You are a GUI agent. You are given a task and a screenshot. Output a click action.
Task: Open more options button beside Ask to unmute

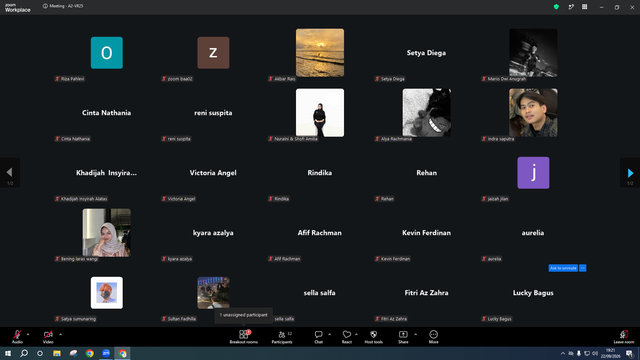[582, 268]
